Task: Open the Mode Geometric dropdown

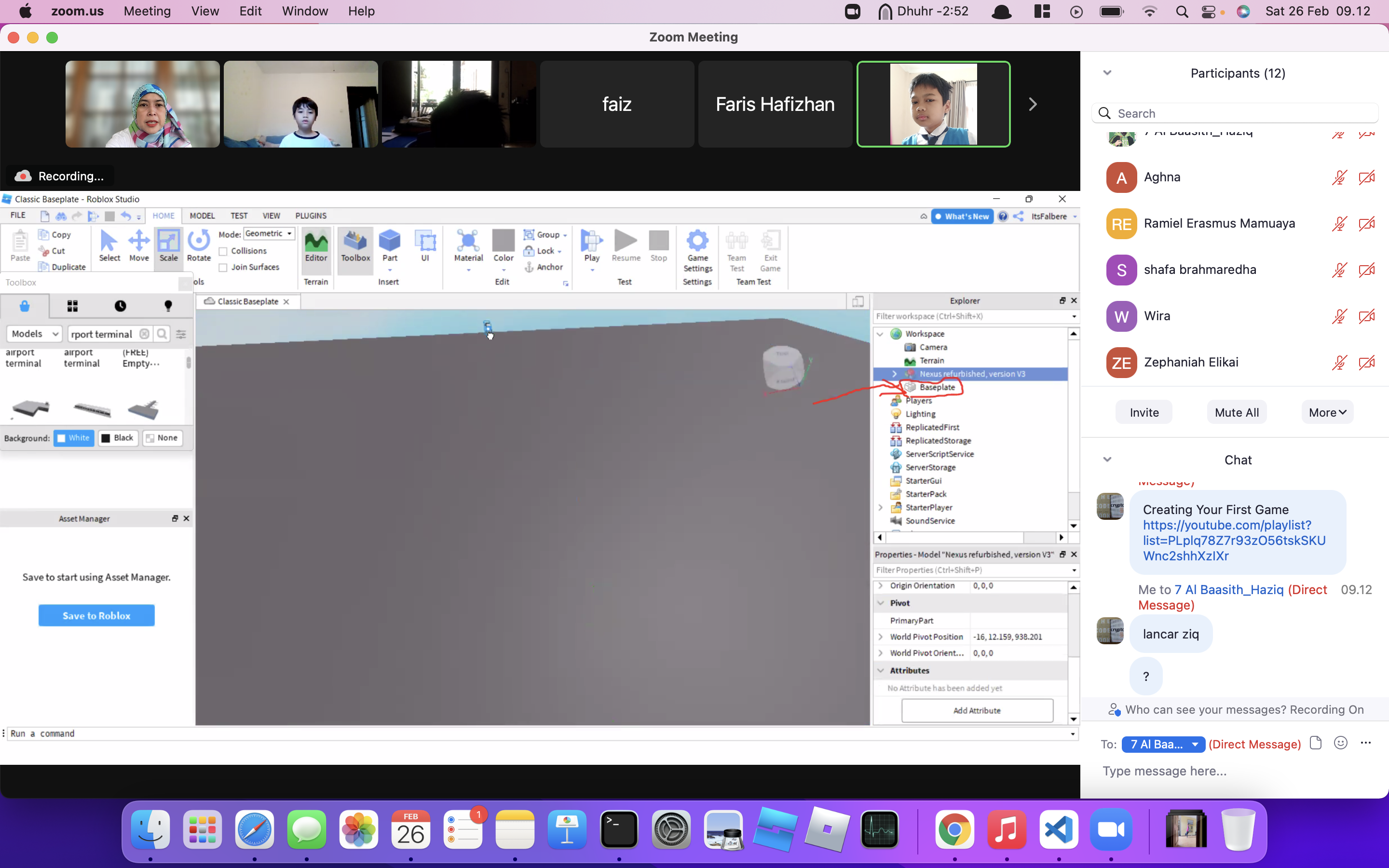Action: click(269, 234)
